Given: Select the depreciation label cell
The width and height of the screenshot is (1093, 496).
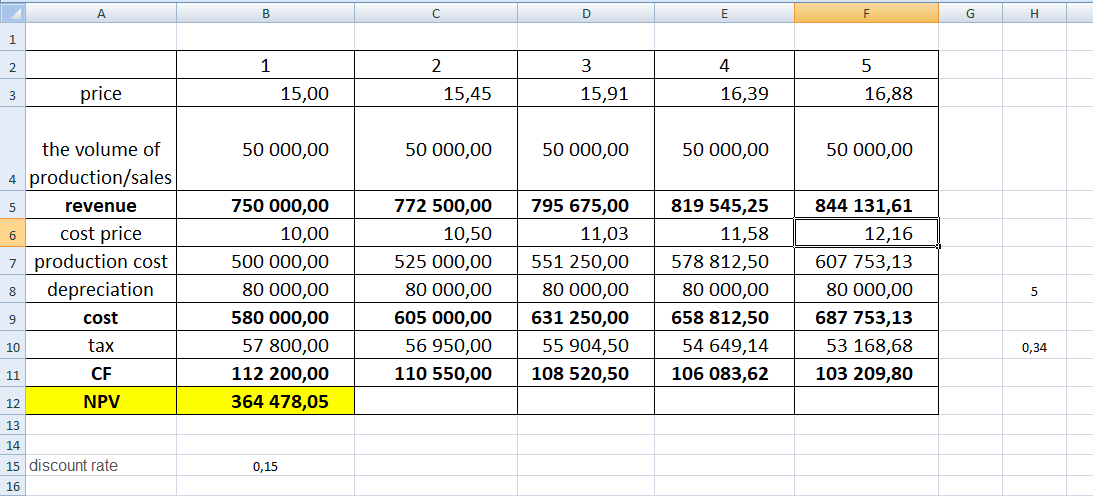Looking at the screenshot, I should point(101,290).
